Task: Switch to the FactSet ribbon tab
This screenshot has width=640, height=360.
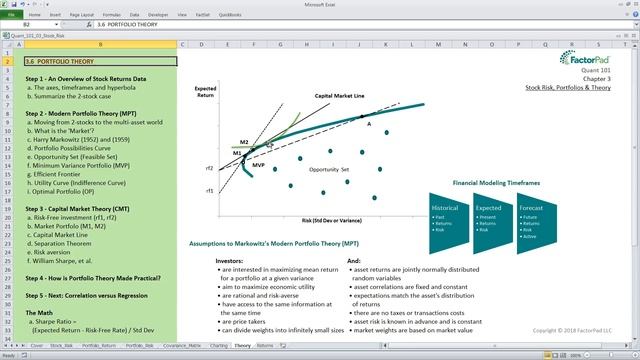Action: point(202,15)
